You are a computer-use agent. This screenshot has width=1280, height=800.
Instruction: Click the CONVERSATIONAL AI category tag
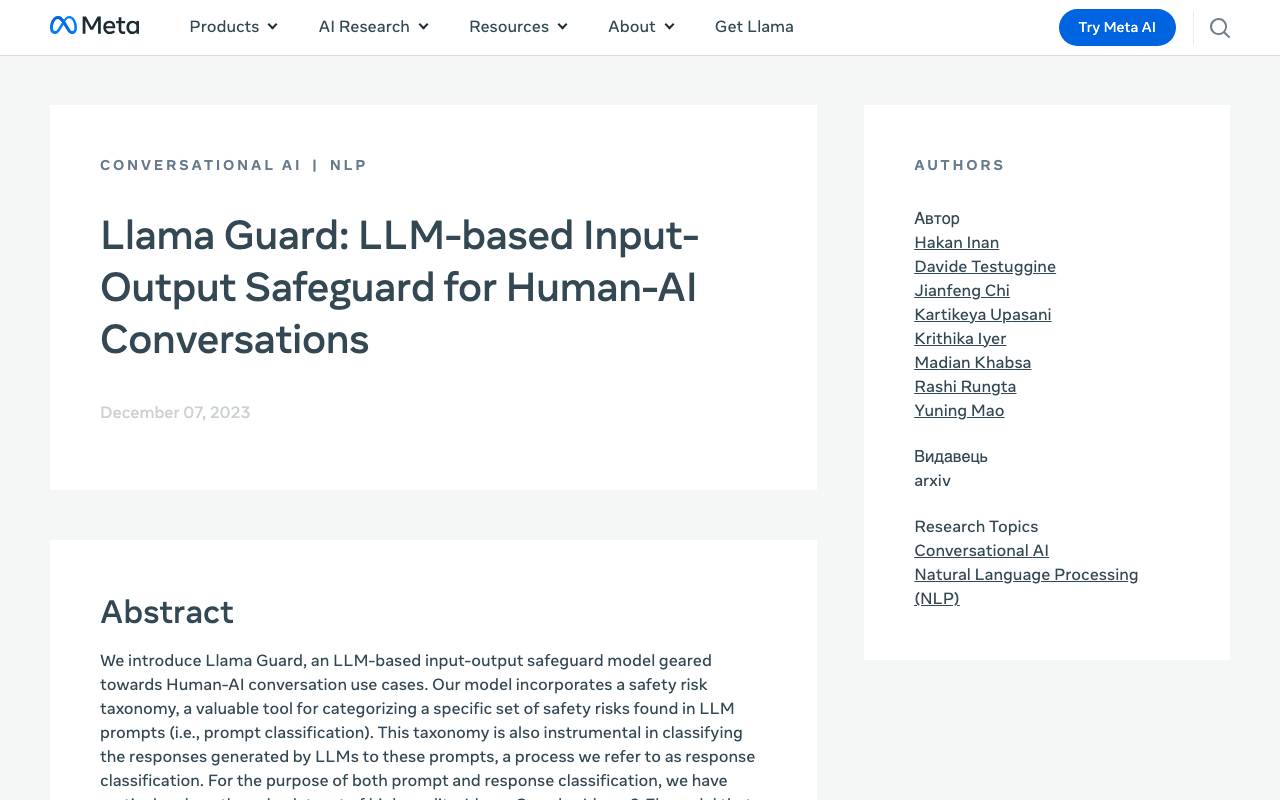tap(200, 165)
